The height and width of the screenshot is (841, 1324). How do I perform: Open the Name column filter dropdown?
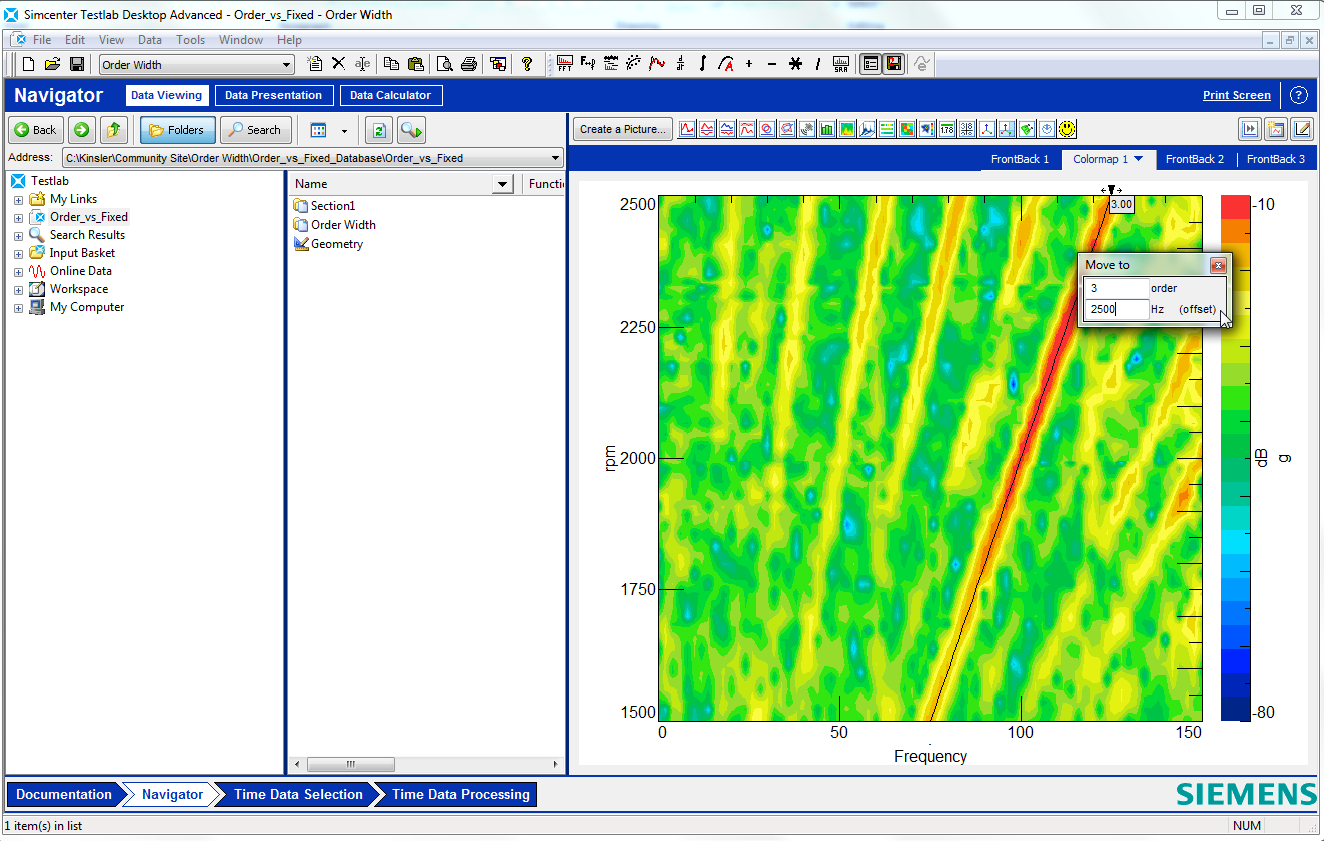click(x=503, y=184)
